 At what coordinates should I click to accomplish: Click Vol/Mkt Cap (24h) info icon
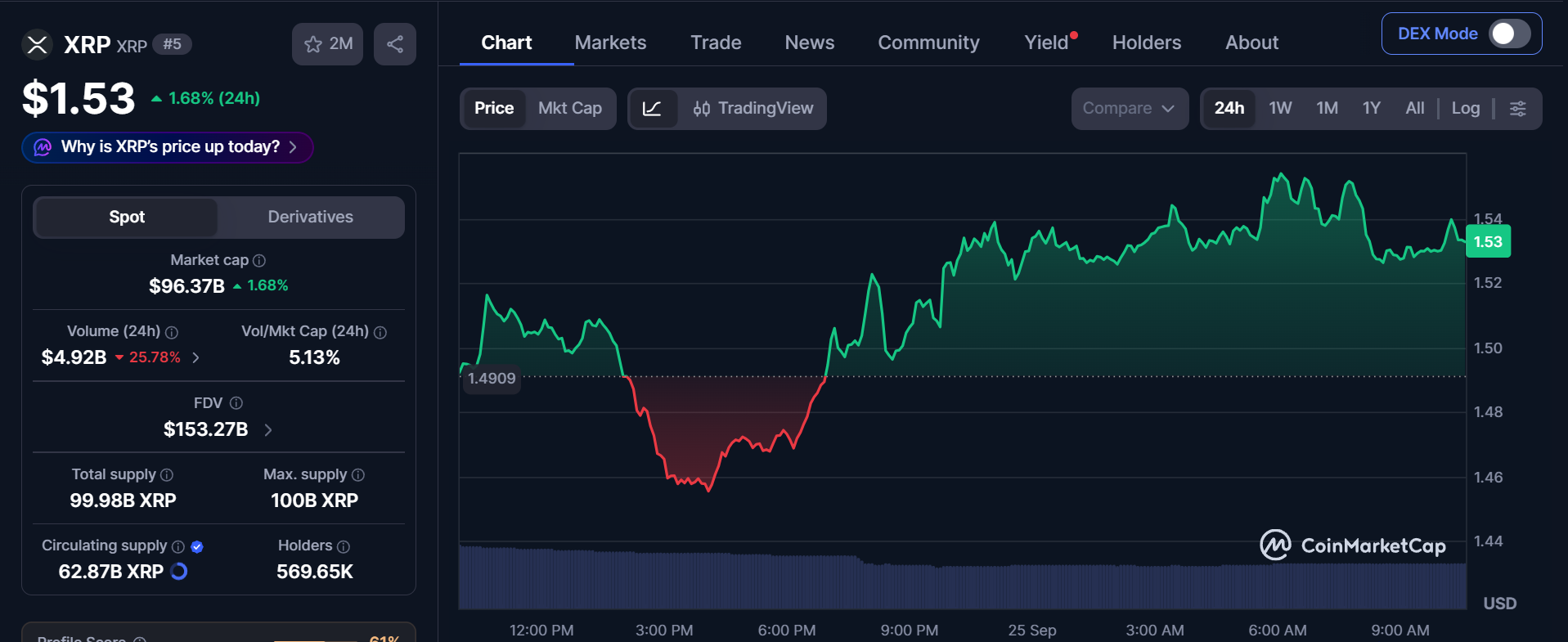tap(380, 332)
